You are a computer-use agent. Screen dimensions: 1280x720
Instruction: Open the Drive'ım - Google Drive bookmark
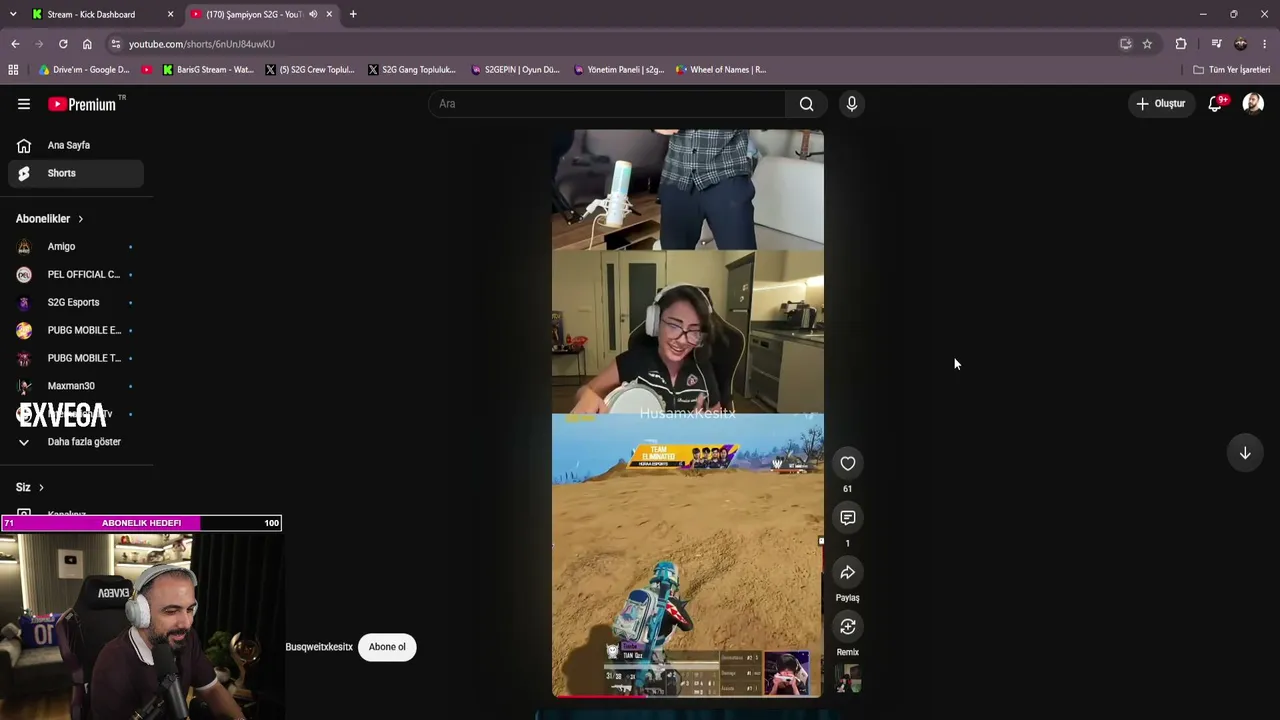click(x=84, y=70)
